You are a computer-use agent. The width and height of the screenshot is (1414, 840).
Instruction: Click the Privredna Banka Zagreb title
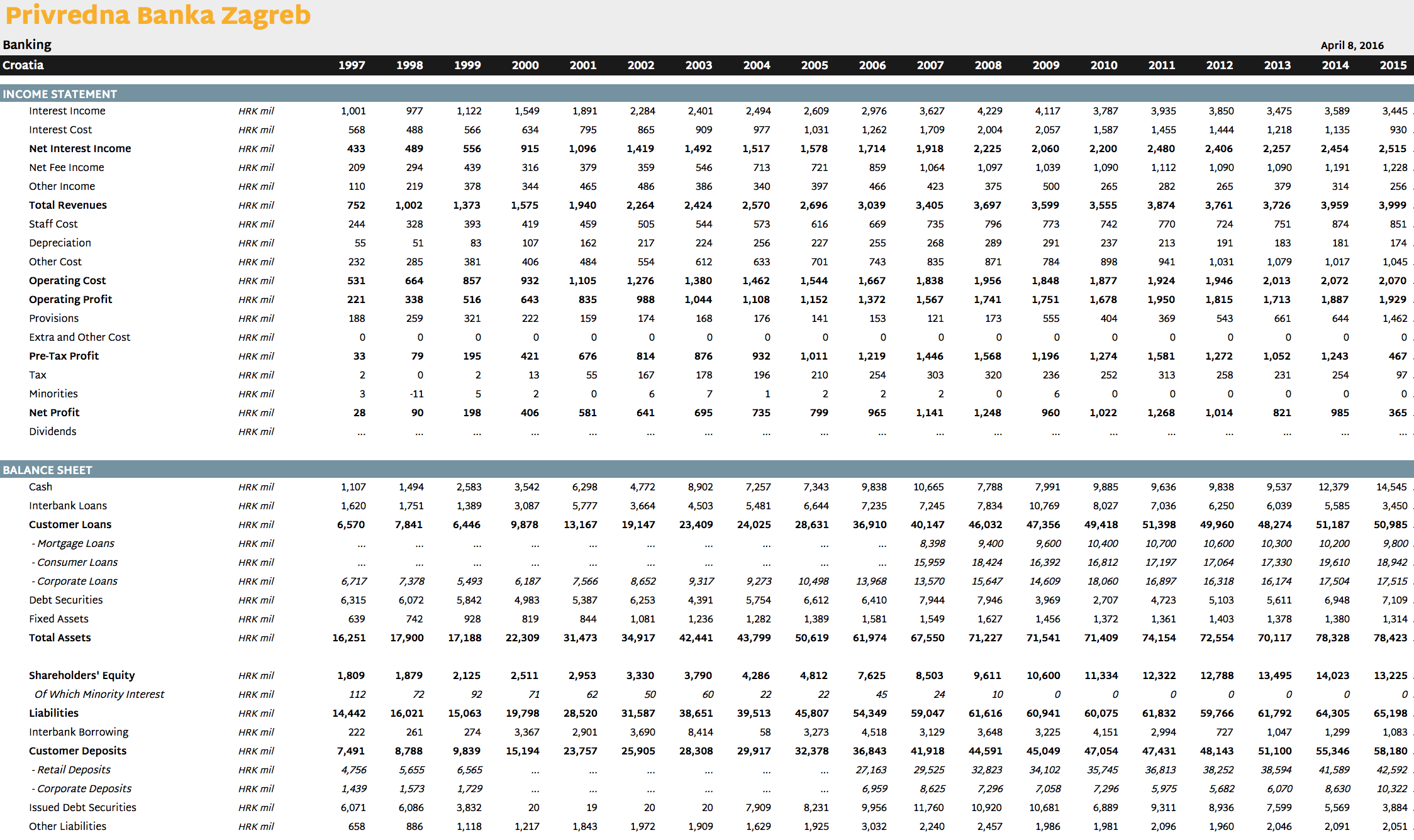158,15
